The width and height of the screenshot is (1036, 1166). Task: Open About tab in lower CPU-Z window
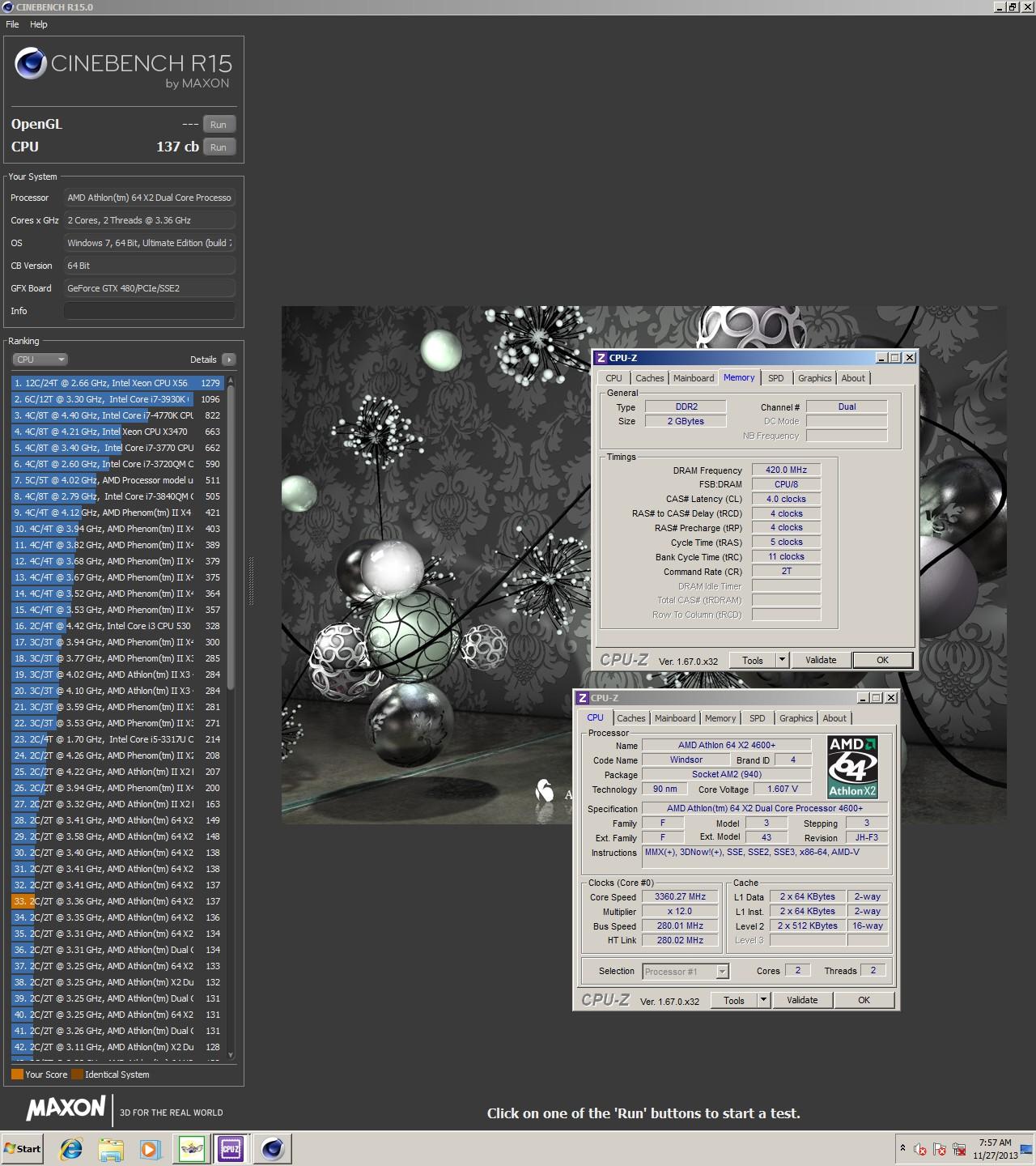point(834,718)
